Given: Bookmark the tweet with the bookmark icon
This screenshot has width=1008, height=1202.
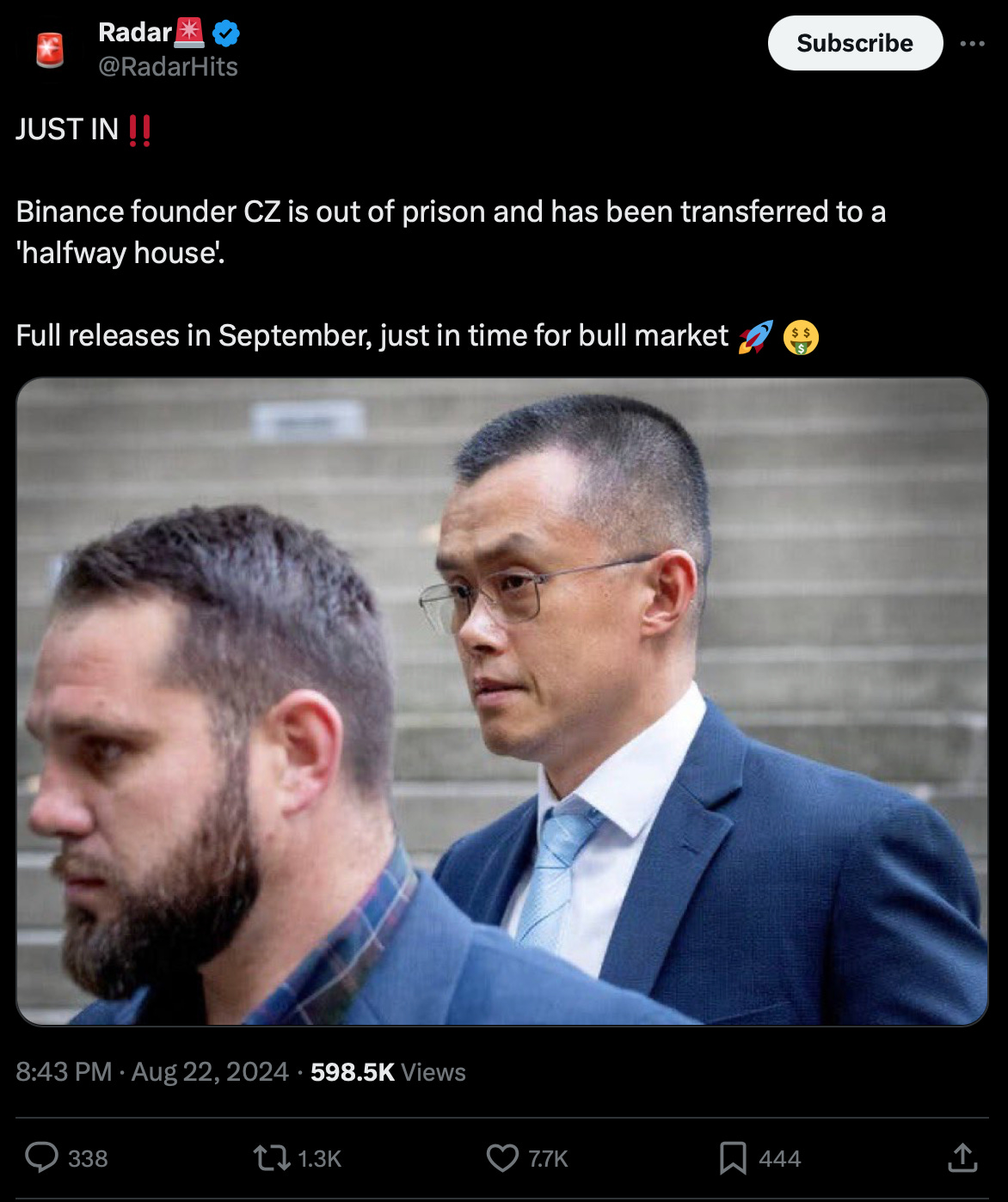Looking at the screenshot, I should (x=733, y=1158).
